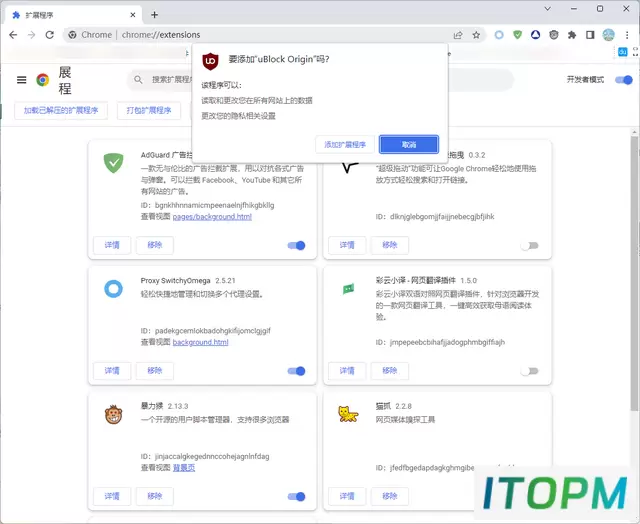Enable the super drag 0.3.2 extension toggle
Screen dimensions: 640x524
point(530,246)
